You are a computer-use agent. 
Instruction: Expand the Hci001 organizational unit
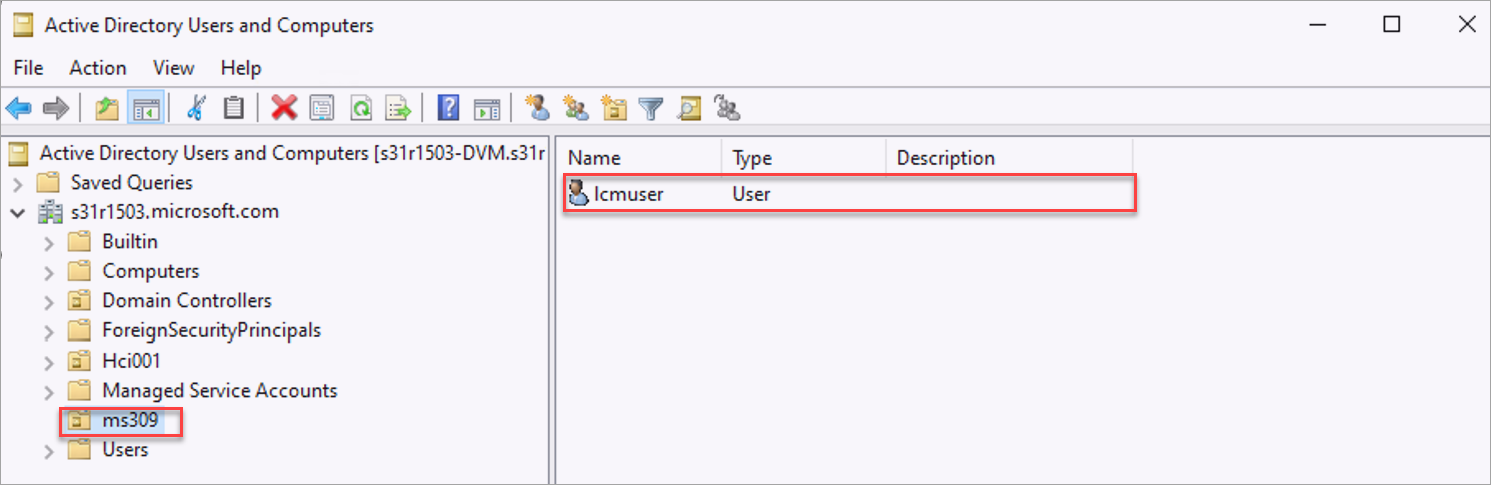point(49,361)
